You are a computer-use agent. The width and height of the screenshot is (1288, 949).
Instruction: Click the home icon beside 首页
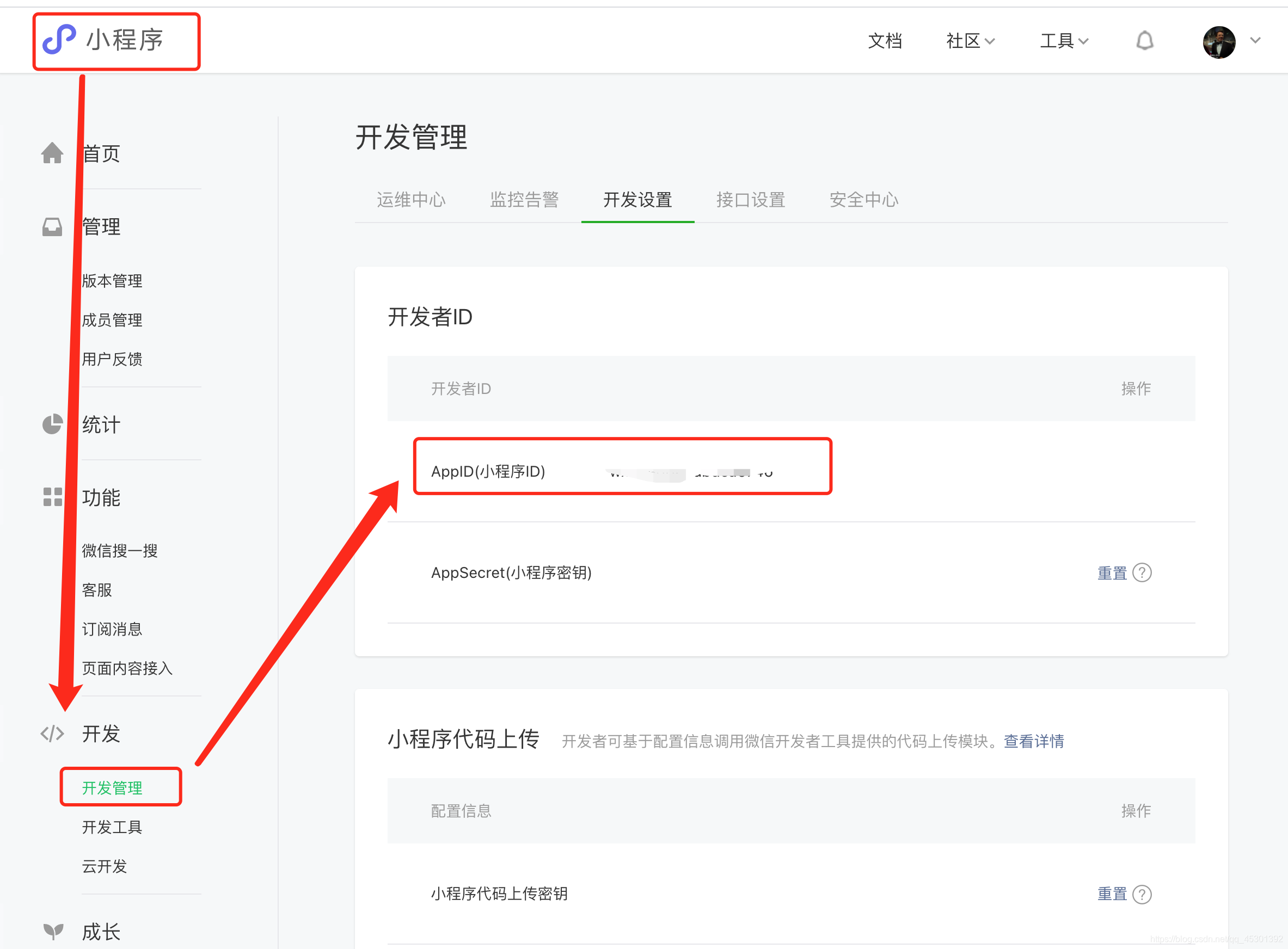(x=52, y=153)
